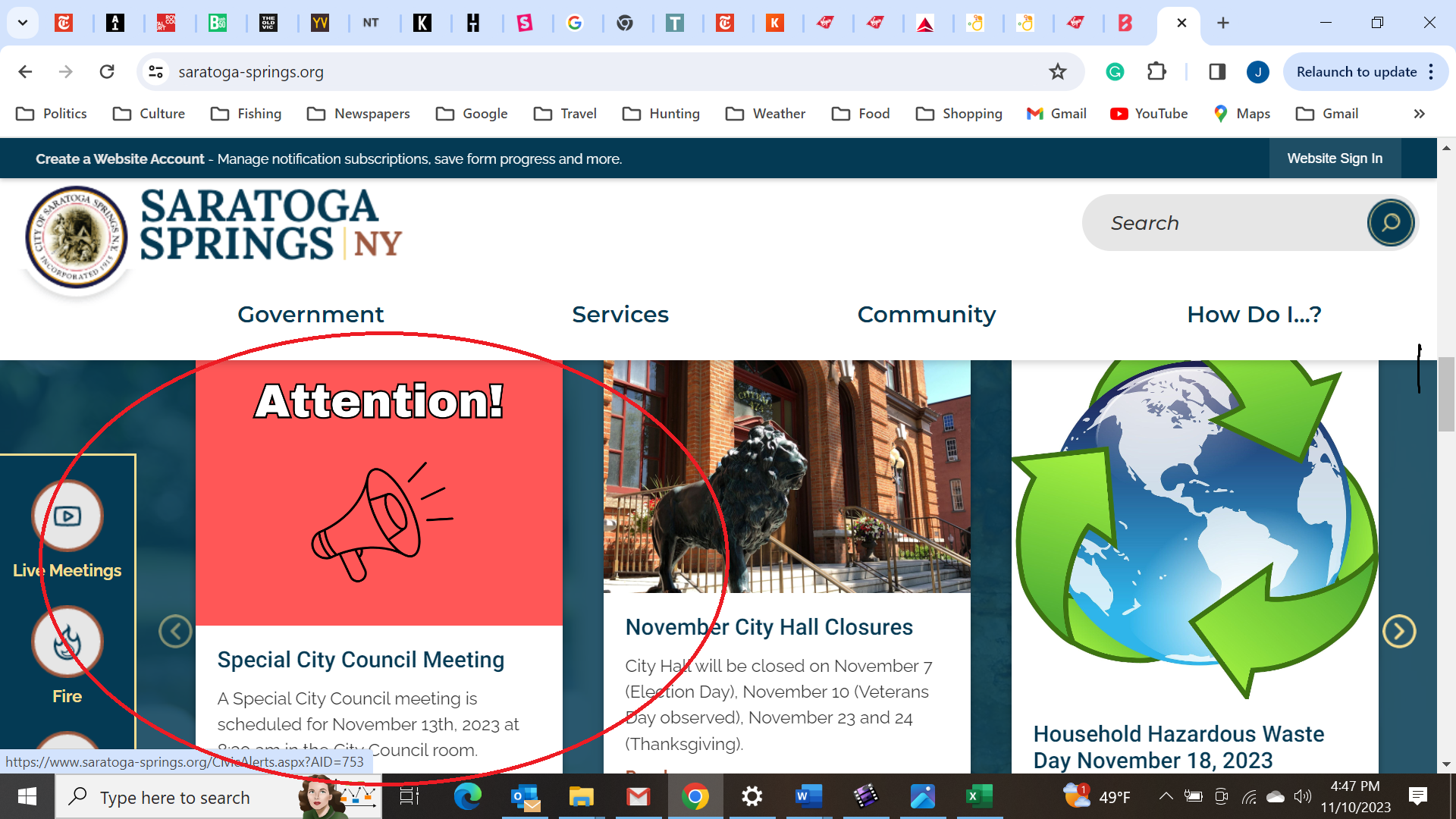This screenshot has width=1456, height=819.
Task: Reload the page
Action: [107, 72]
